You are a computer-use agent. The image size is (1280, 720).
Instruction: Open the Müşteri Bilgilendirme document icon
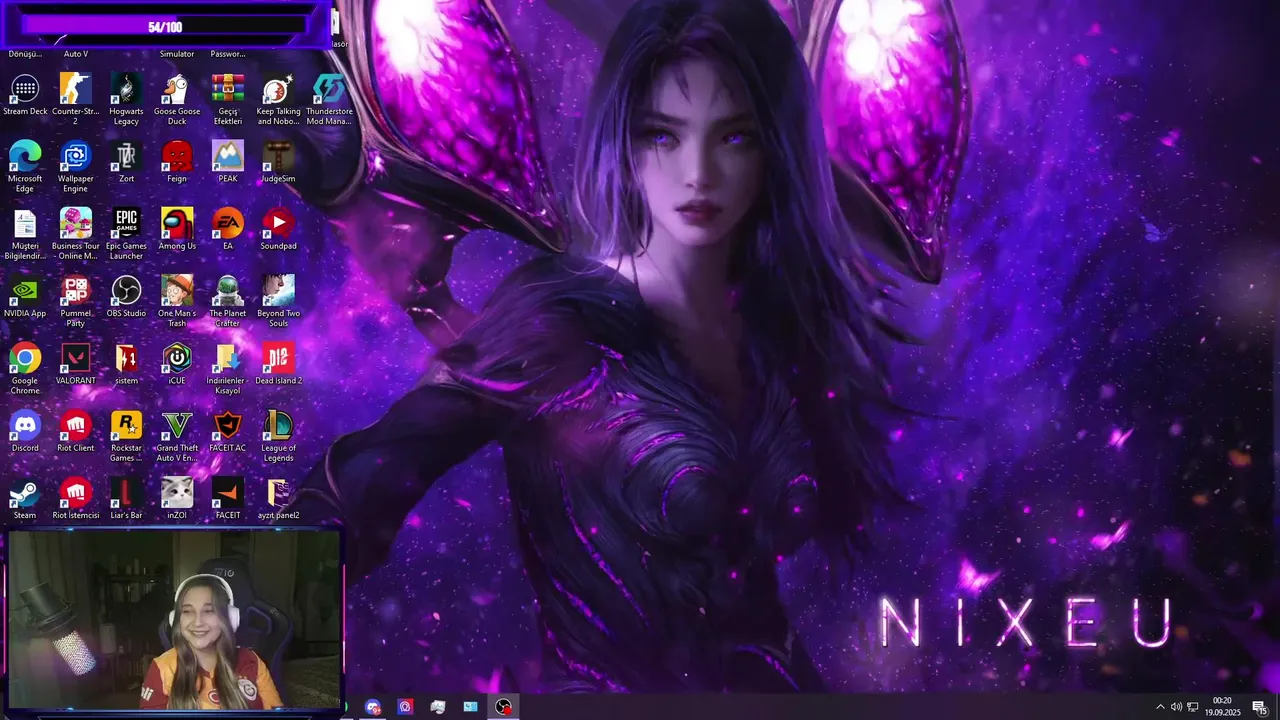[25, 233]
